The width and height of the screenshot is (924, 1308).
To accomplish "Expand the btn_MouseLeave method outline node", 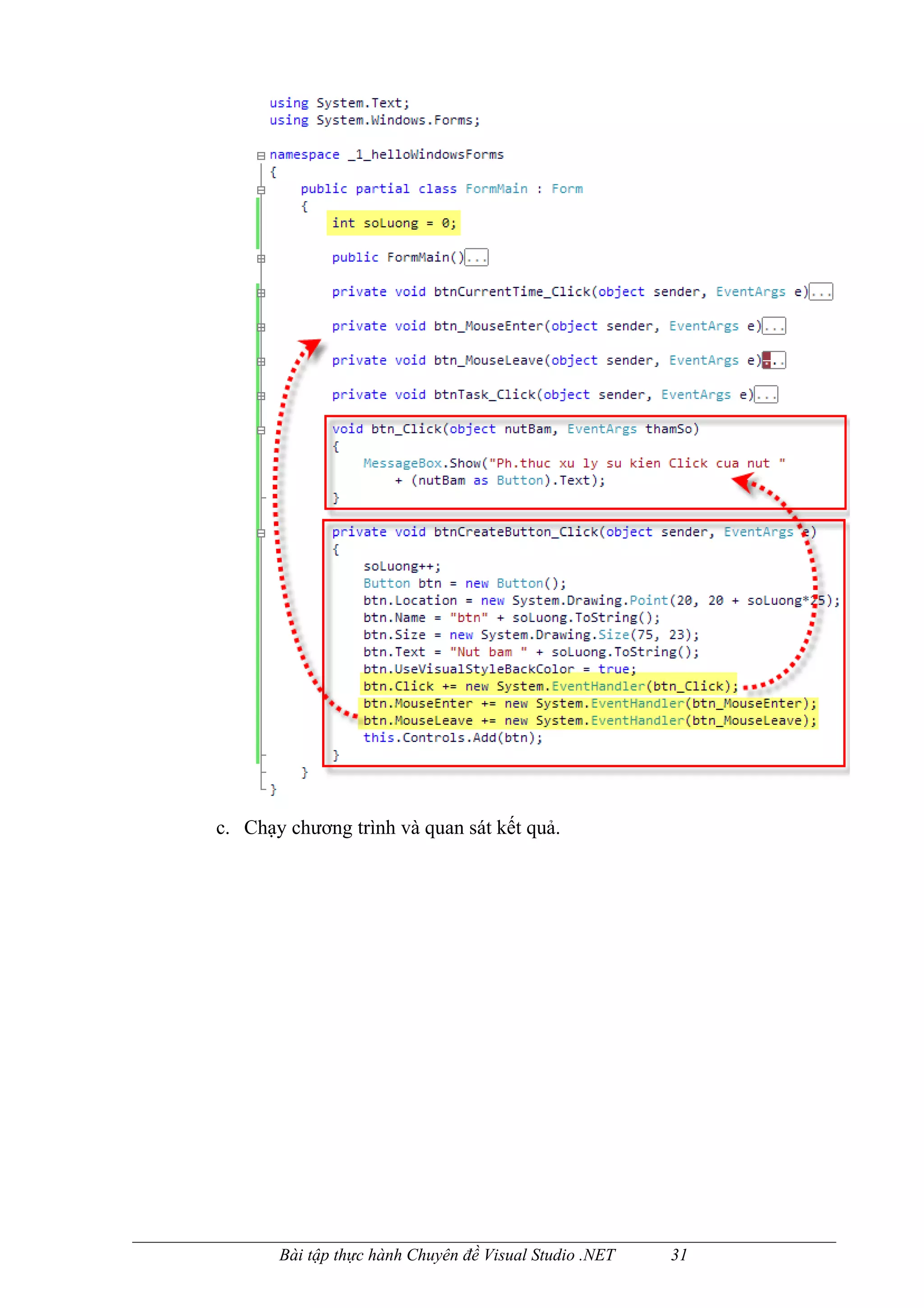I will (x=261, y=361).
